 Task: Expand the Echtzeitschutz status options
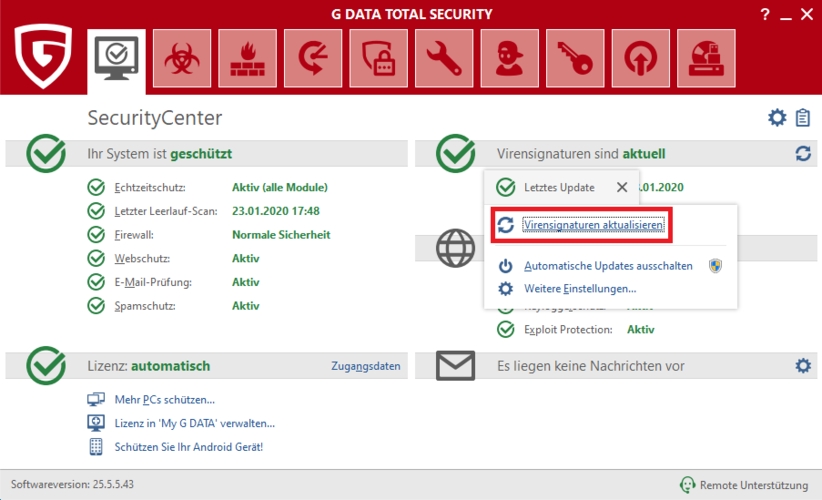(150, 187)
